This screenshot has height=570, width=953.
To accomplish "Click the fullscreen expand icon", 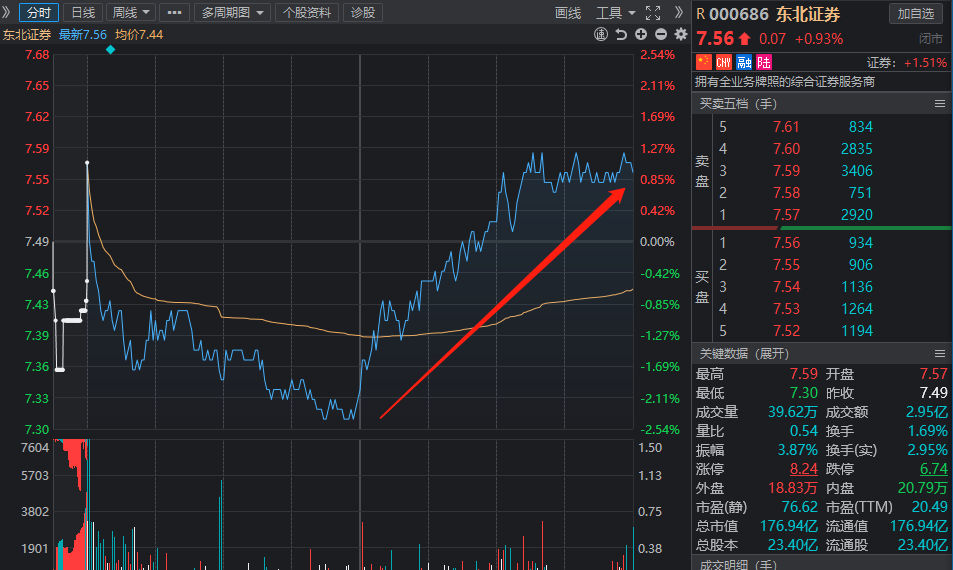I will click(653, 13).
